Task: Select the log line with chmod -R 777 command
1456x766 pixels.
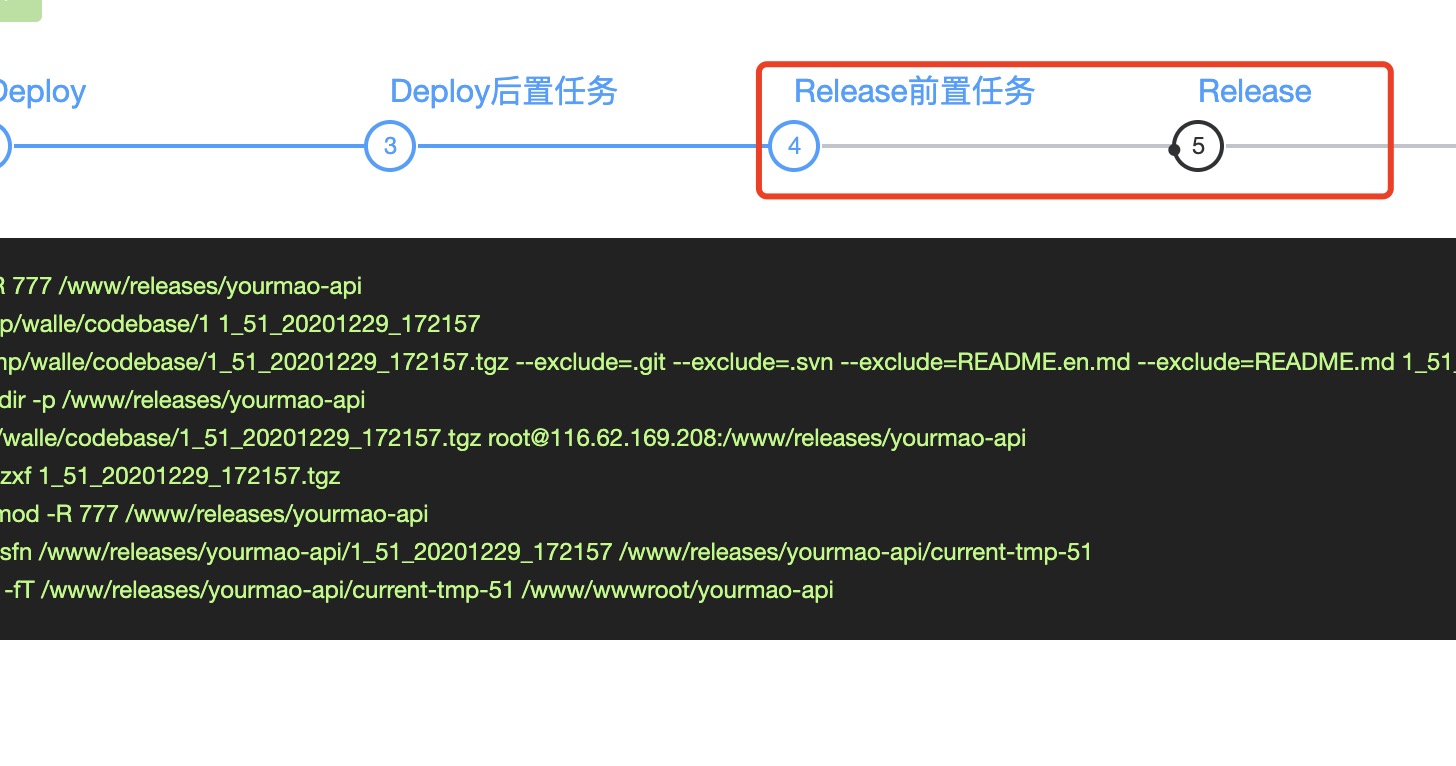Action: [214, 513]
